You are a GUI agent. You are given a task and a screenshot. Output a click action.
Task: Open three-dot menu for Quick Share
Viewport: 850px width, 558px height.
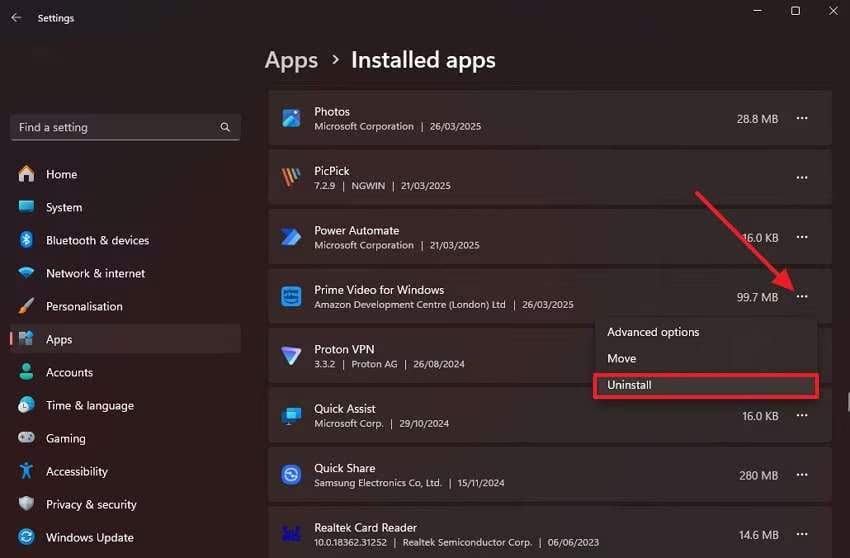(802, 475)
